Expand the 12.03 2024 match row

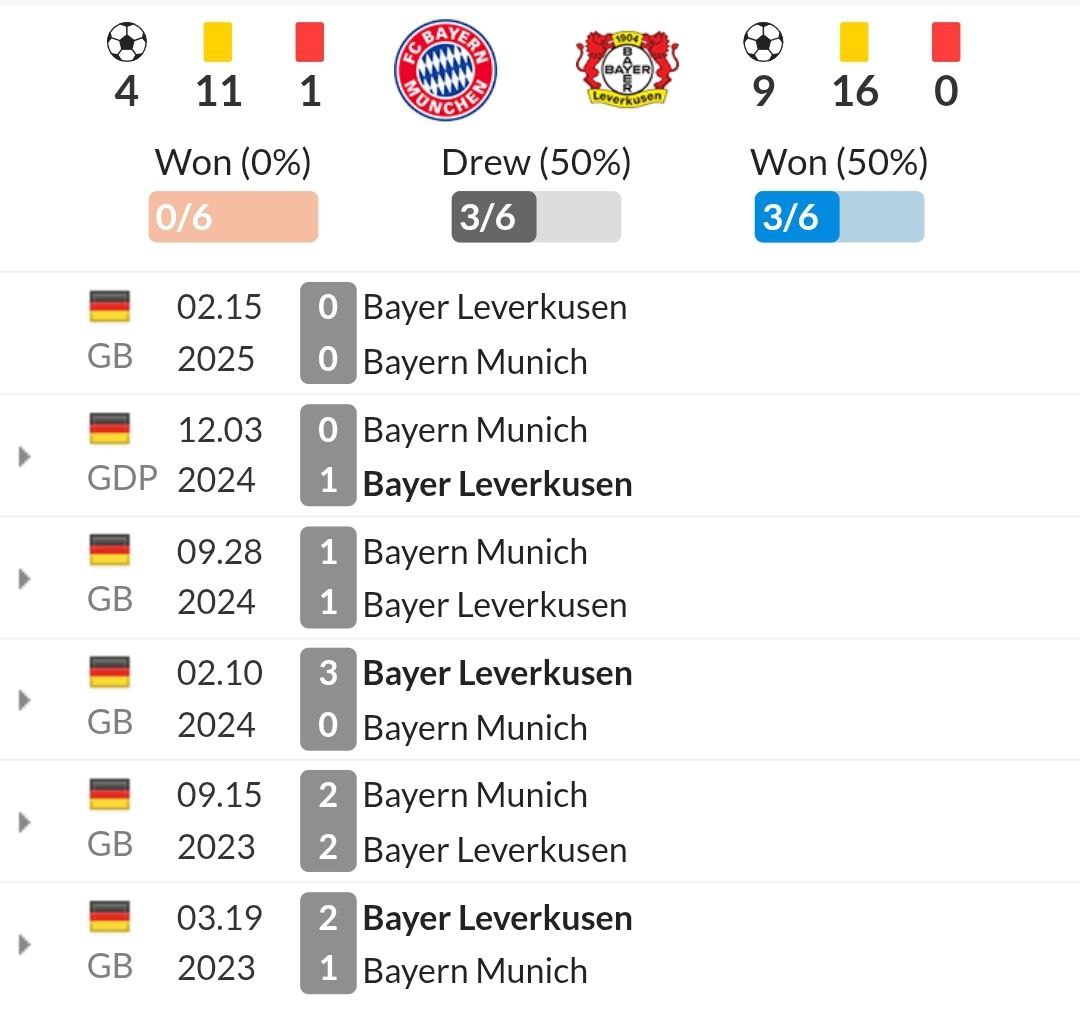point(25,457)
